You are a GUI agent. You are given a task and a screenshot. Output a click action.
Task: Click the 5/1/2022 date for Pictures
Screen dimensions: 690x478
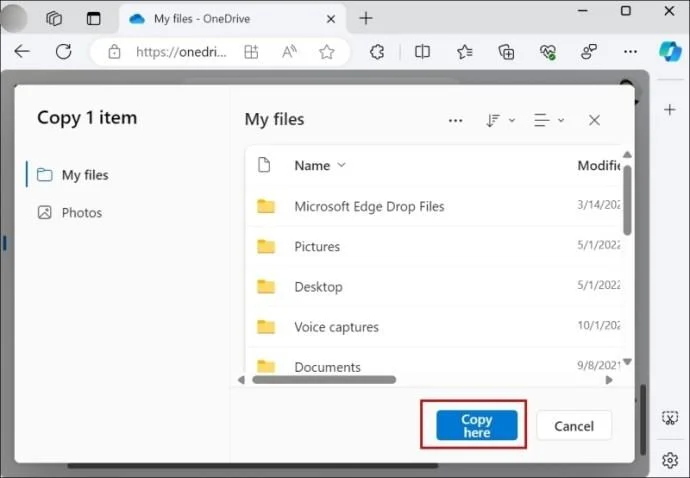click(x=598, y=245)
